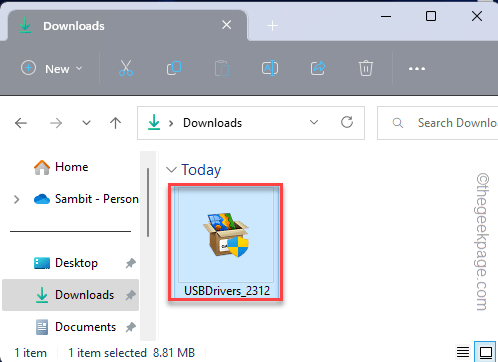Add a new File Explorer tab

(272, 25)
